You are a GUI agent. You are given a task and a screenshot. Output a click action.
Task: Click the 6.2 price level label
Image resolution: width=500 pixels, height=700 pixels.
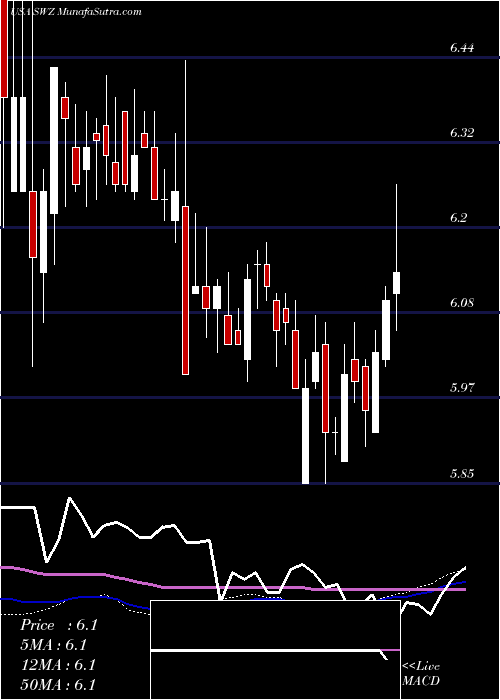click(x=458, y=217)
